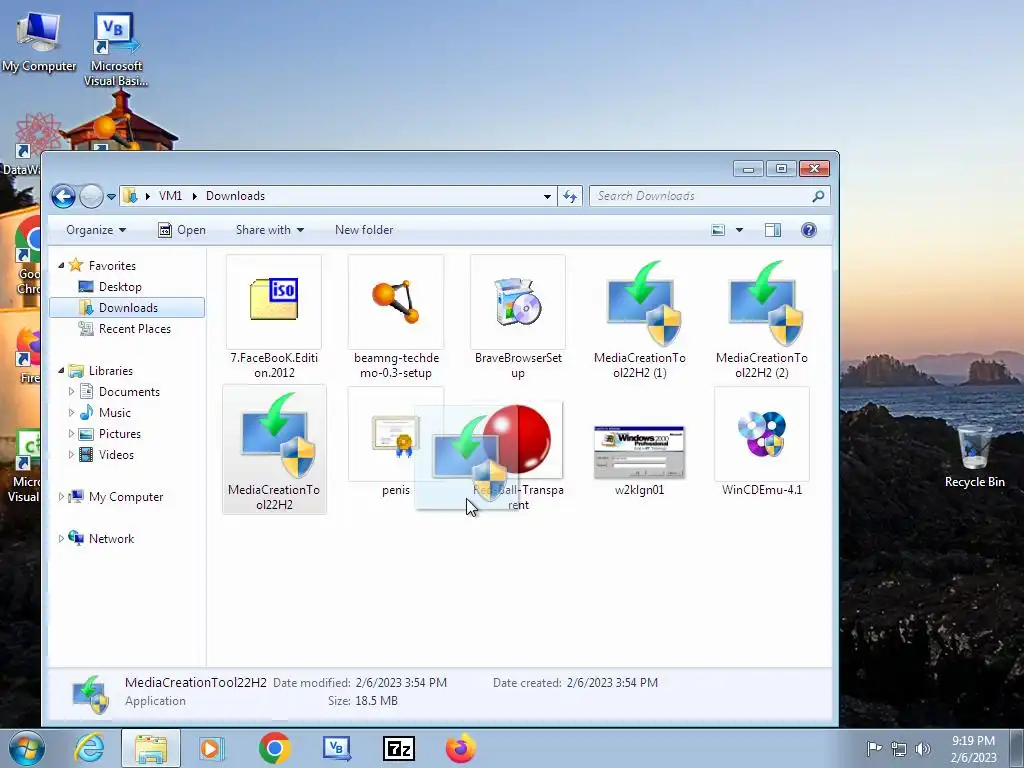Select the beamng-techdemo-0.3-setup file
1024x768 pixels.
coord(396,318)
